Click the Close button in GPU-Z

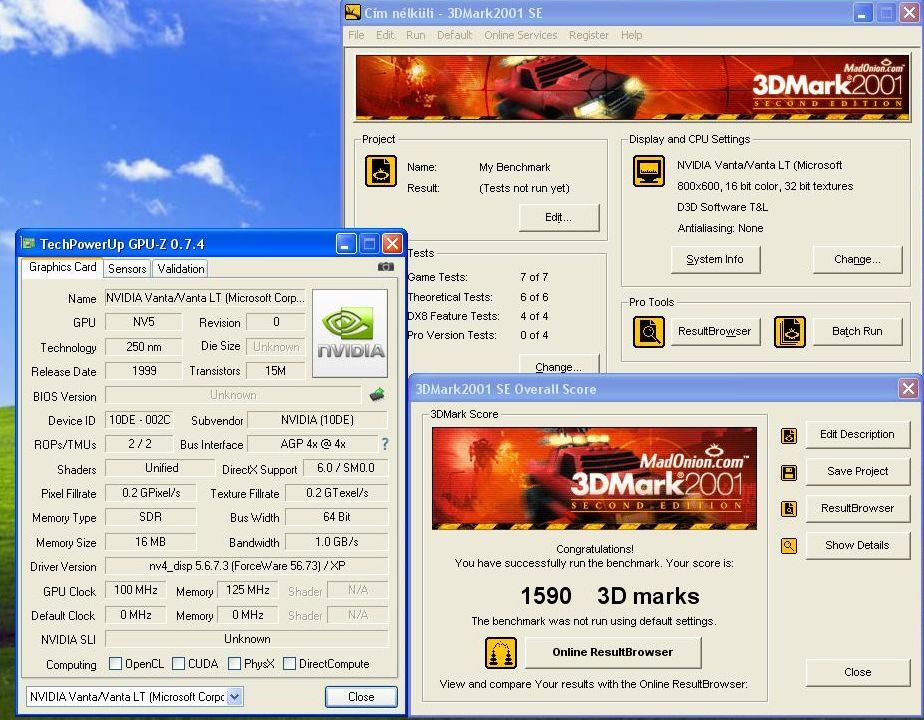361,697
